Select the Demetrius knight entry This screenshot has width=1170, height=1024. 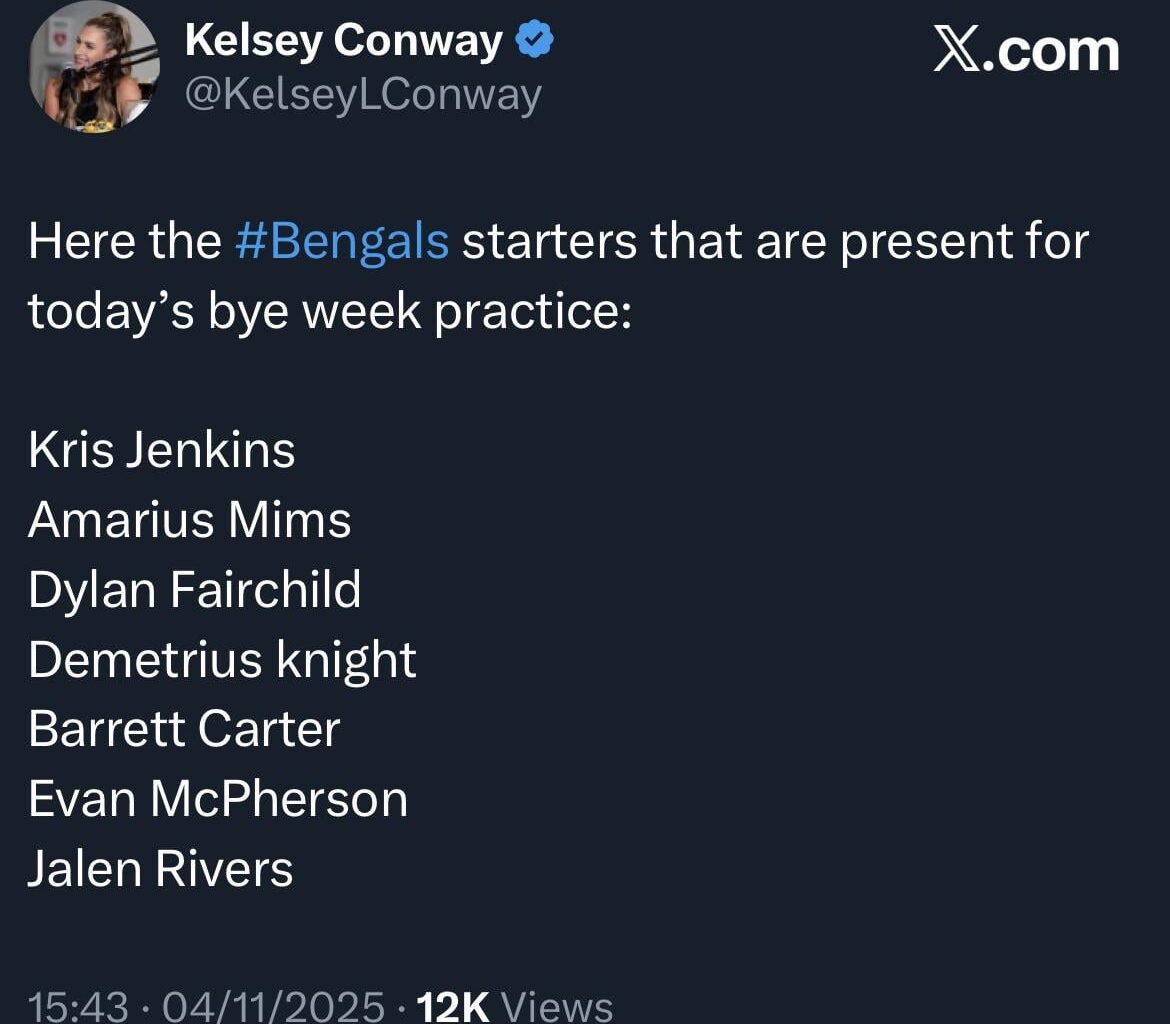point(222,659)
